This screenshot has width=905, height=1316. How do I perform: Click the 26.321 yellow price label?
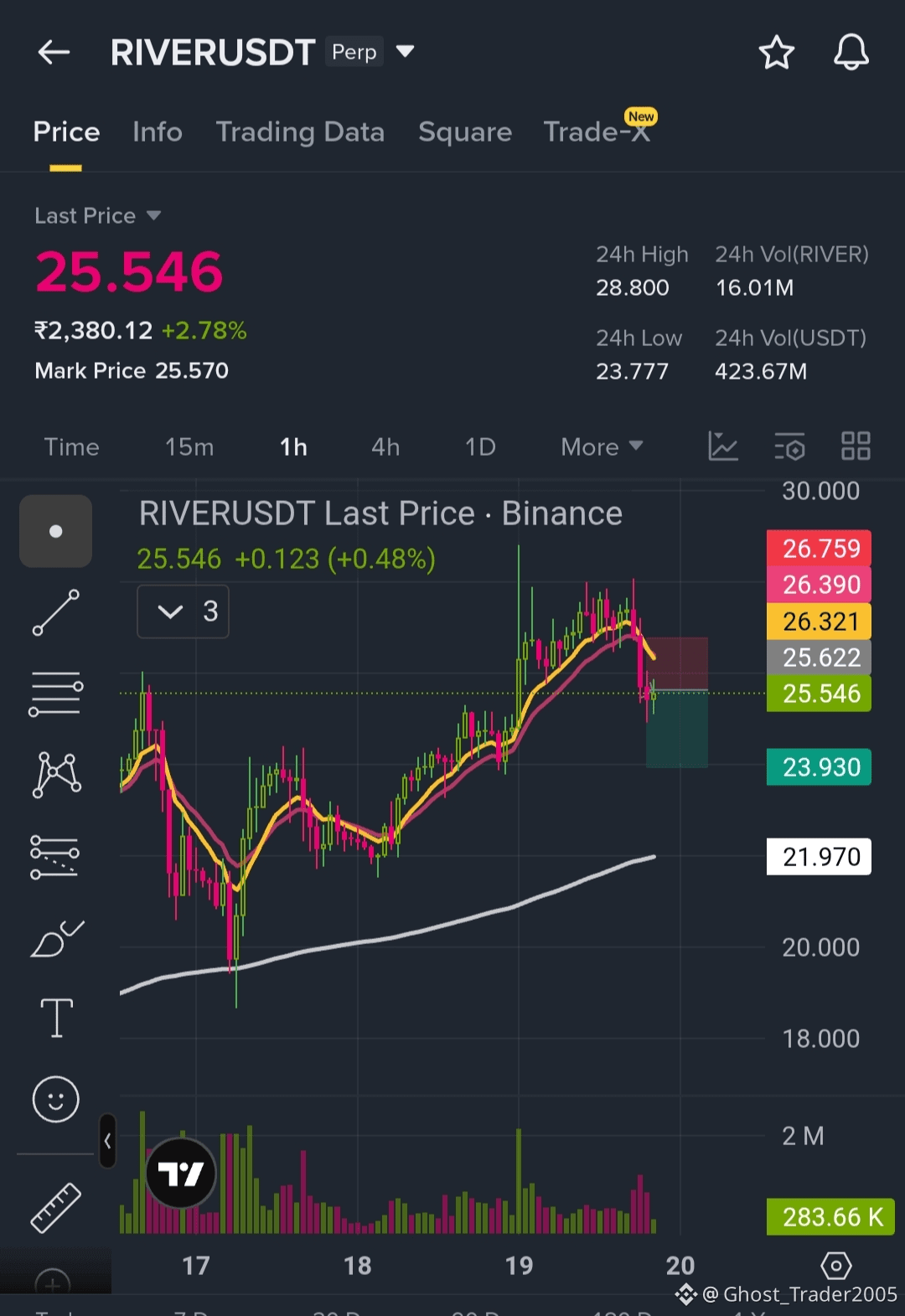819,622
